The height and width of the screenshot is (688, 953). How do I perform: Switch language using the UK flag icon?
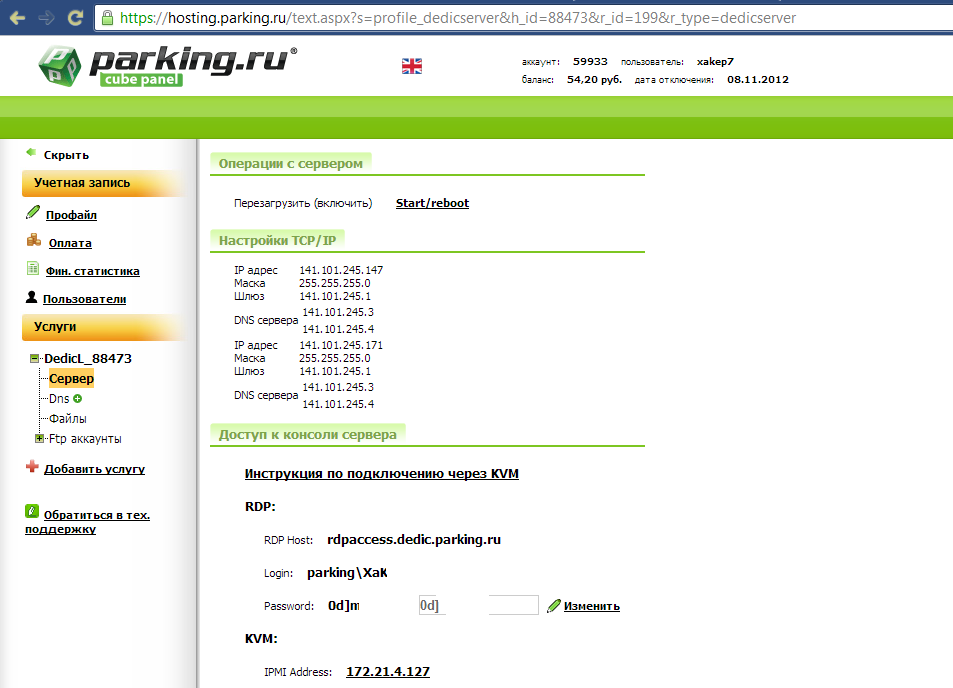tap(412, 66)
